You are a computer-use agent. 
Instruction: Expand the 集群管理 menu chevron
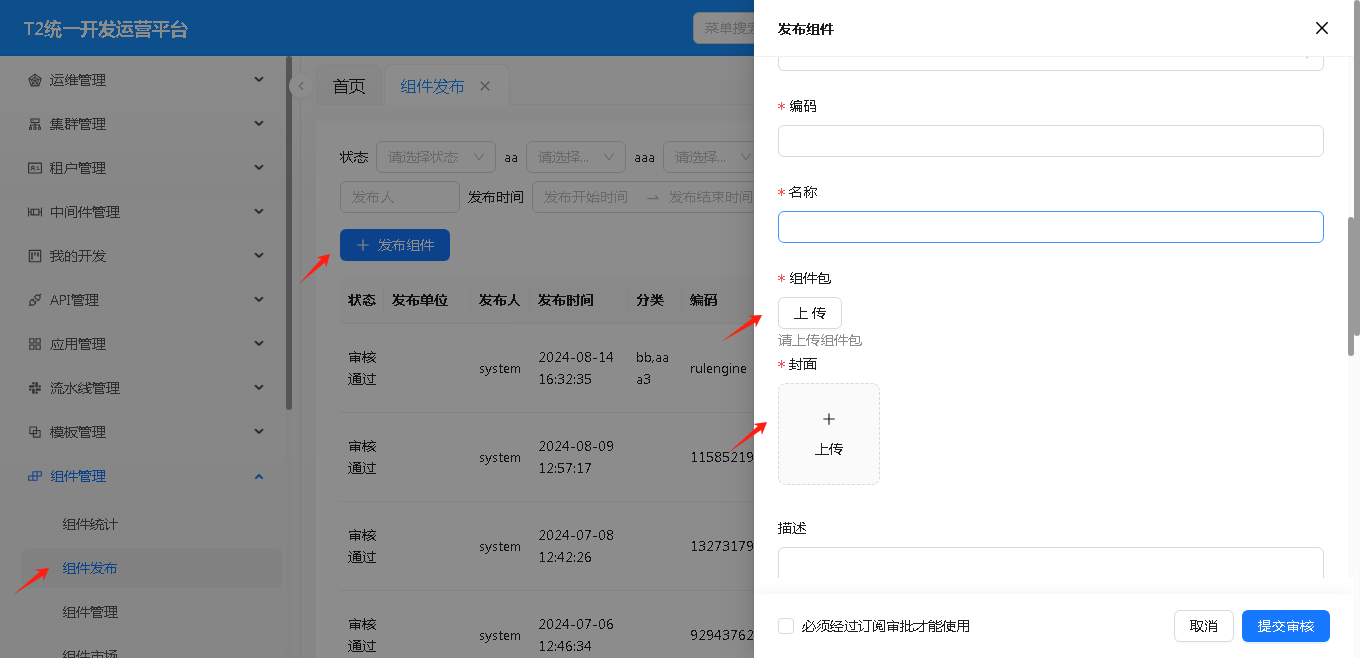point(259,124)
